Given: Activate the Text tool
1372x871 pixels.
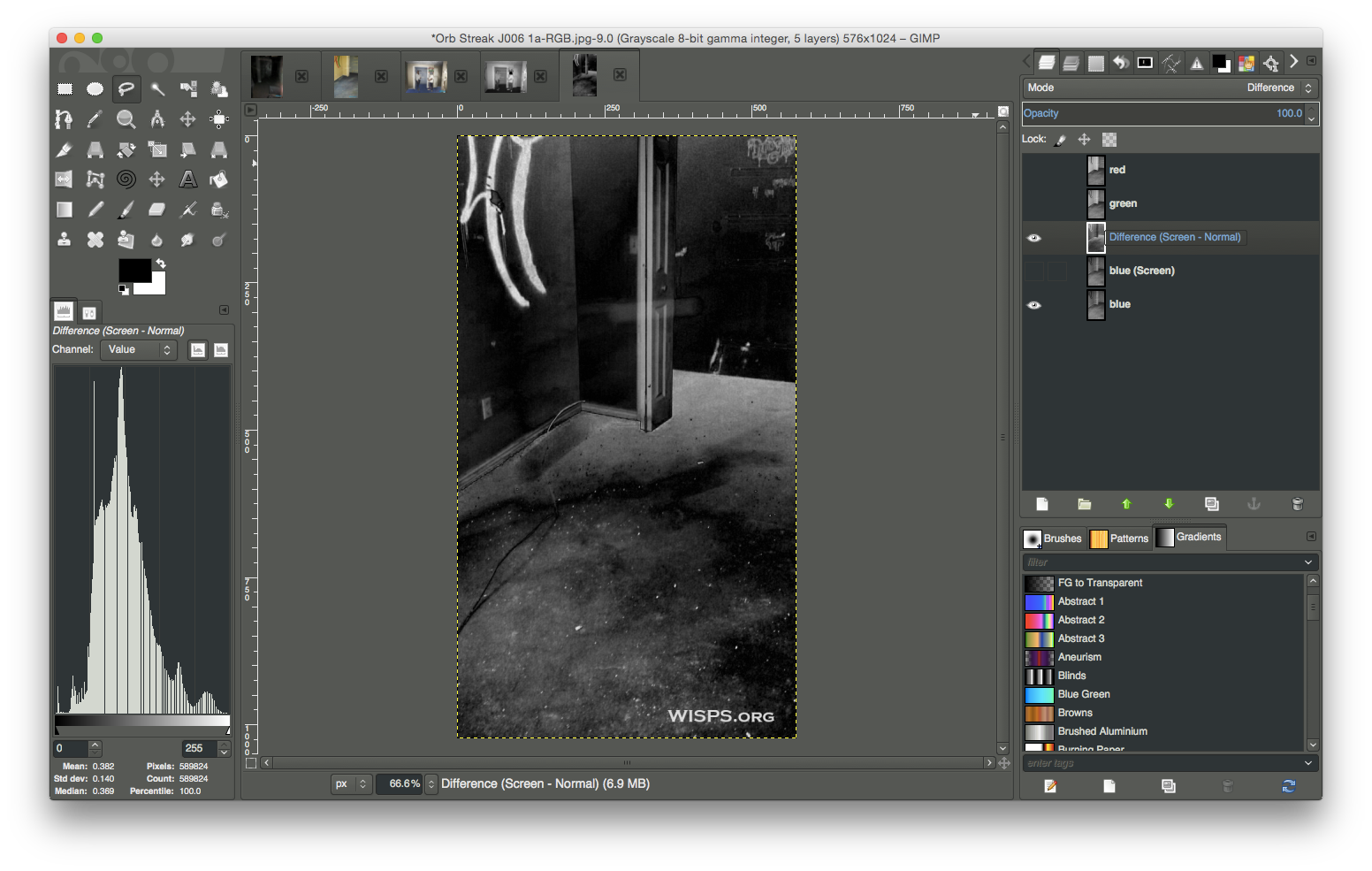Looking at the screenshot, I should [x=188, y=180].
